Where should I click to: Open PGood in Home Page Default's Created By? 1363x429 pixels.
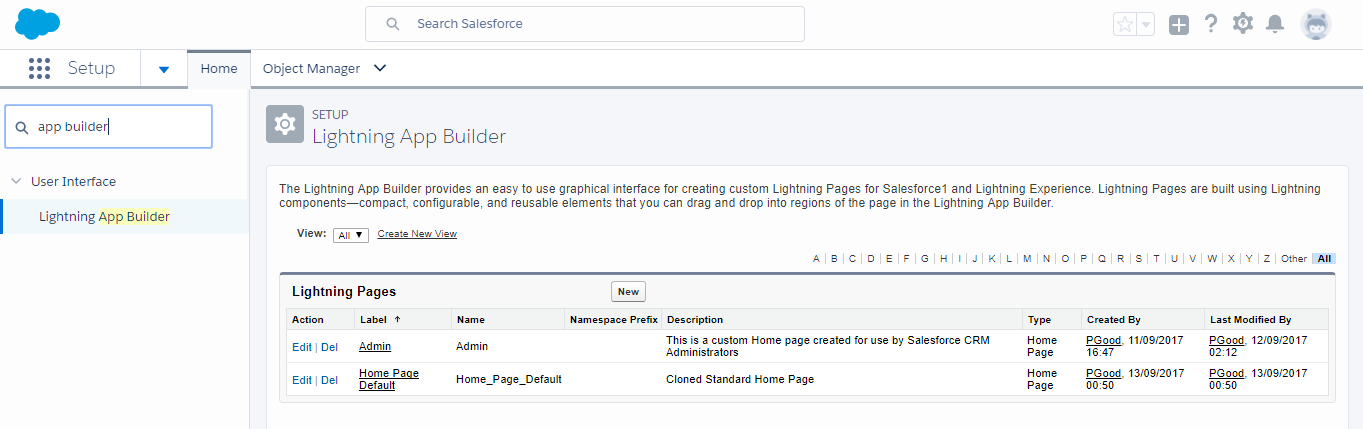pyautogui.click(x=1103, y=373)
